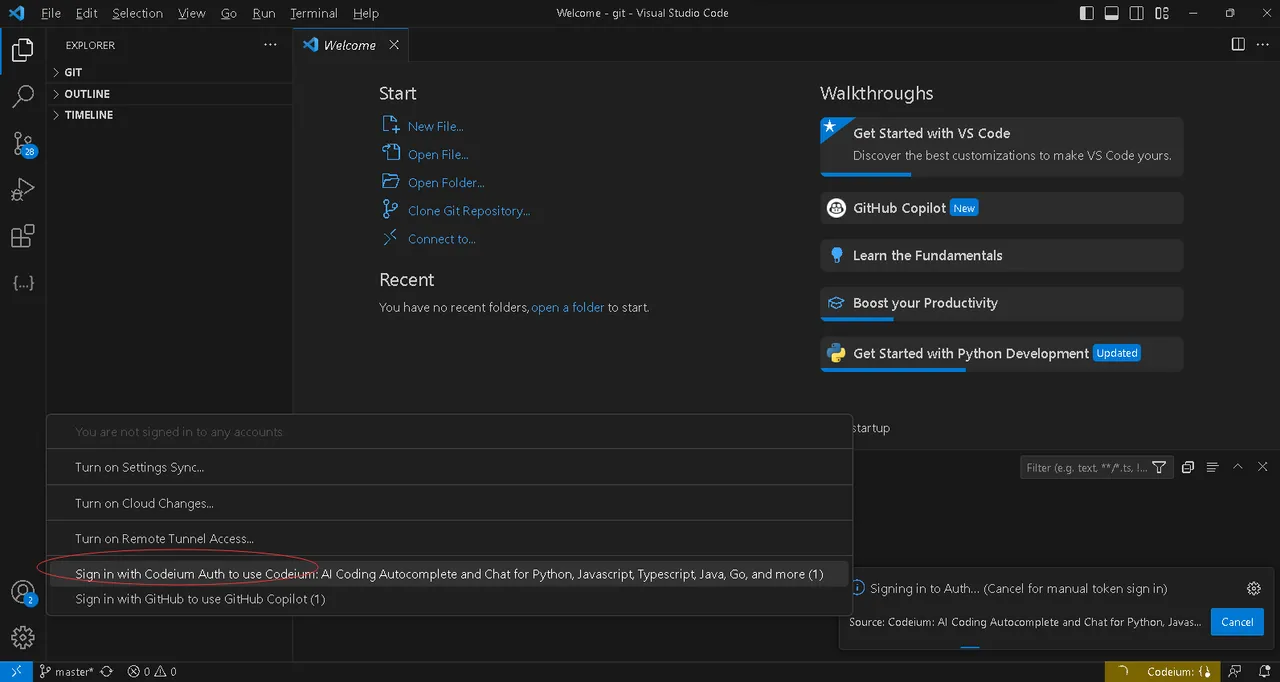Open the Codeium braces icon in activity bar
The height and width of the screenshot is (682, 1280).
[x=22, y=283]
